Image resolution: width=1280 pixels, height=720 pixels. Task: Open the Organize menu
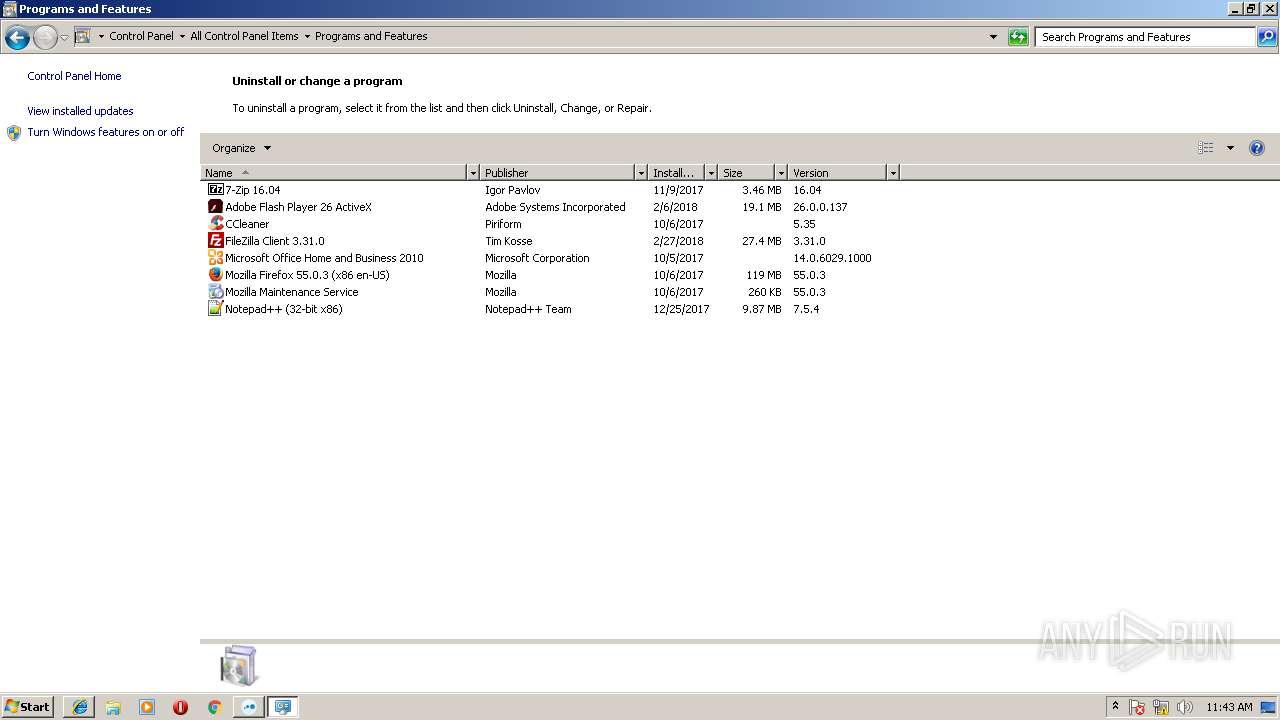[241, 148]
